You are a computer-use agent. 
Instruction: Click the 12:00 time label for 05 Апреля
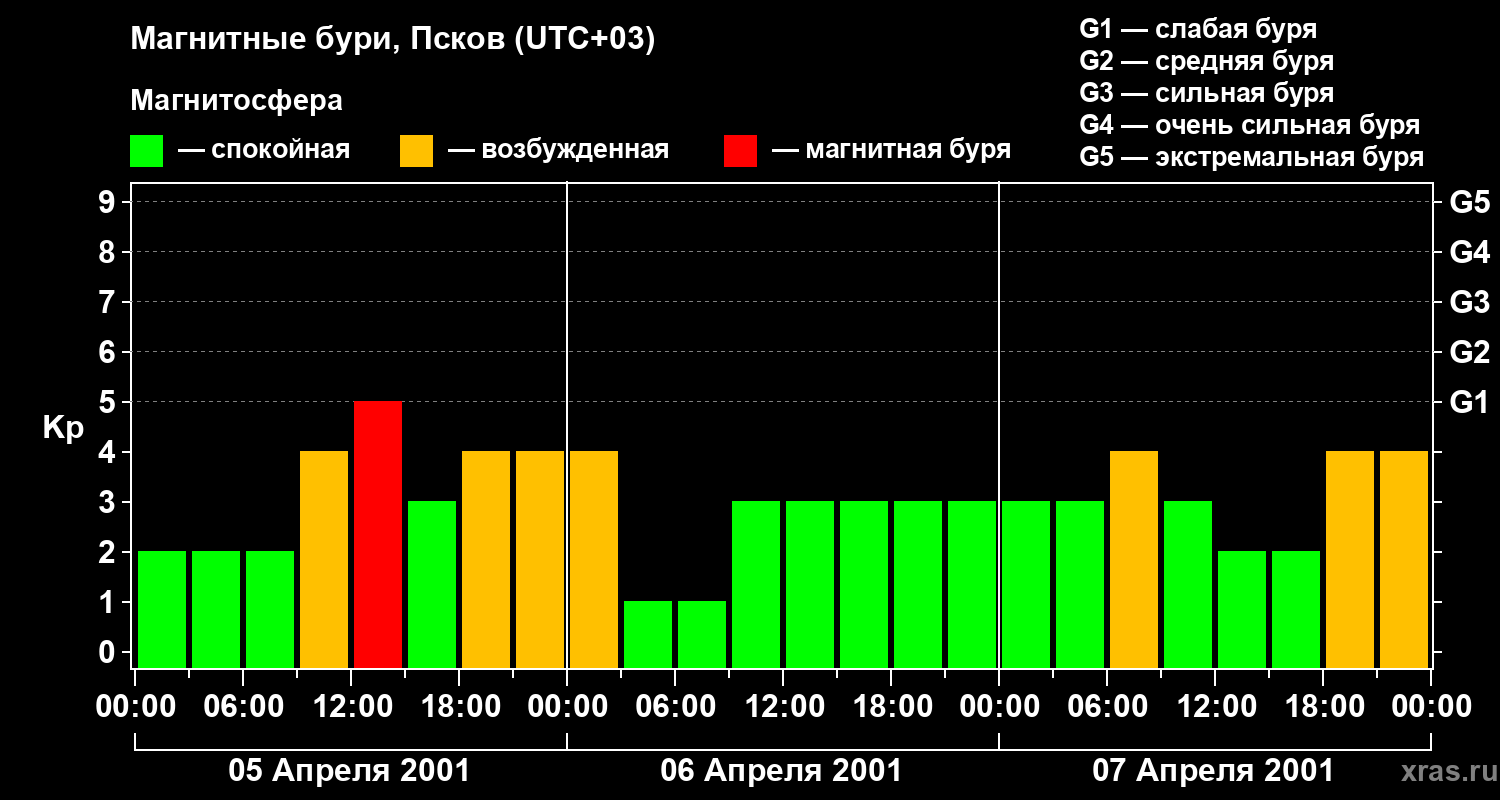(351, 707)
